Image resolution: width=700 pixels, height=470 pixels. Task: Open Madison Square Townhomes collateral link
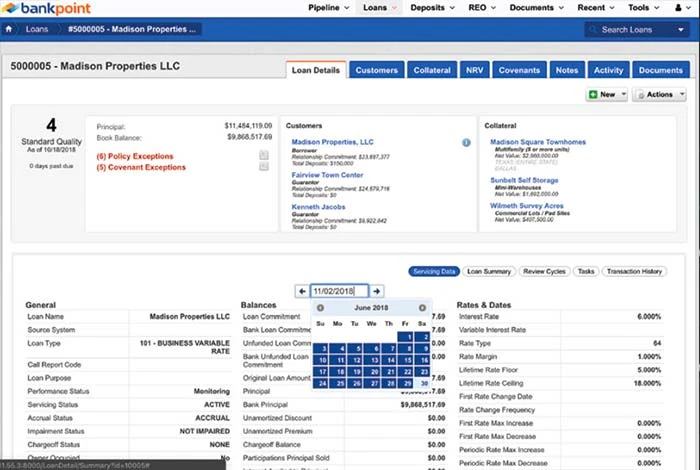[538, 142]
